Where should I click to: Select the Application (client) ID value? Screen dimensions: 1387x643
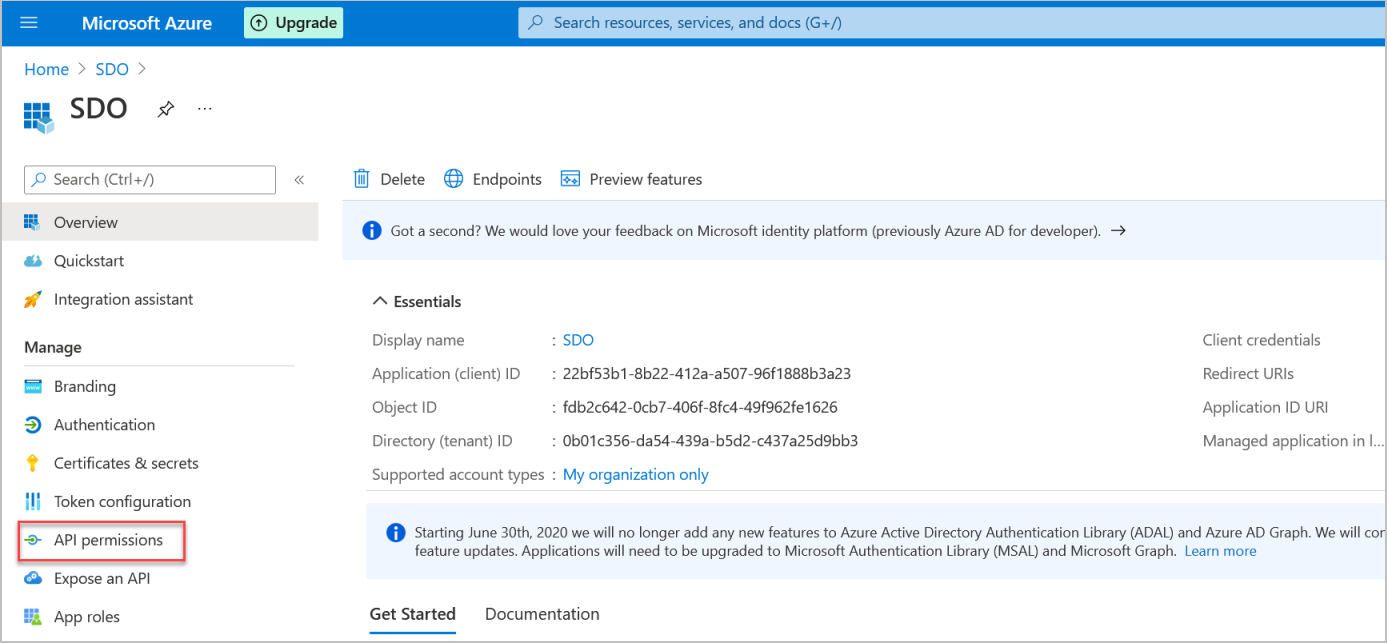(x=707, y=374)
